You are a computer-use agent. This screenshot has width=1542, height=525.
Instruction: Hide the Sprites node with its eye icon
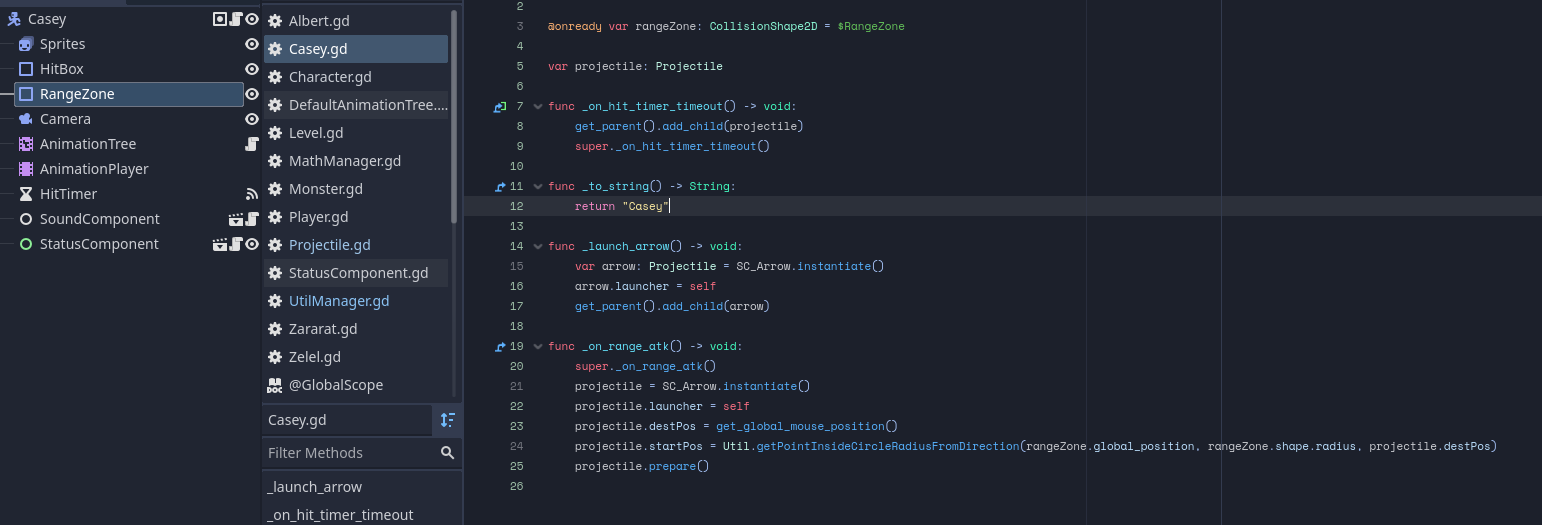(252, 44)
